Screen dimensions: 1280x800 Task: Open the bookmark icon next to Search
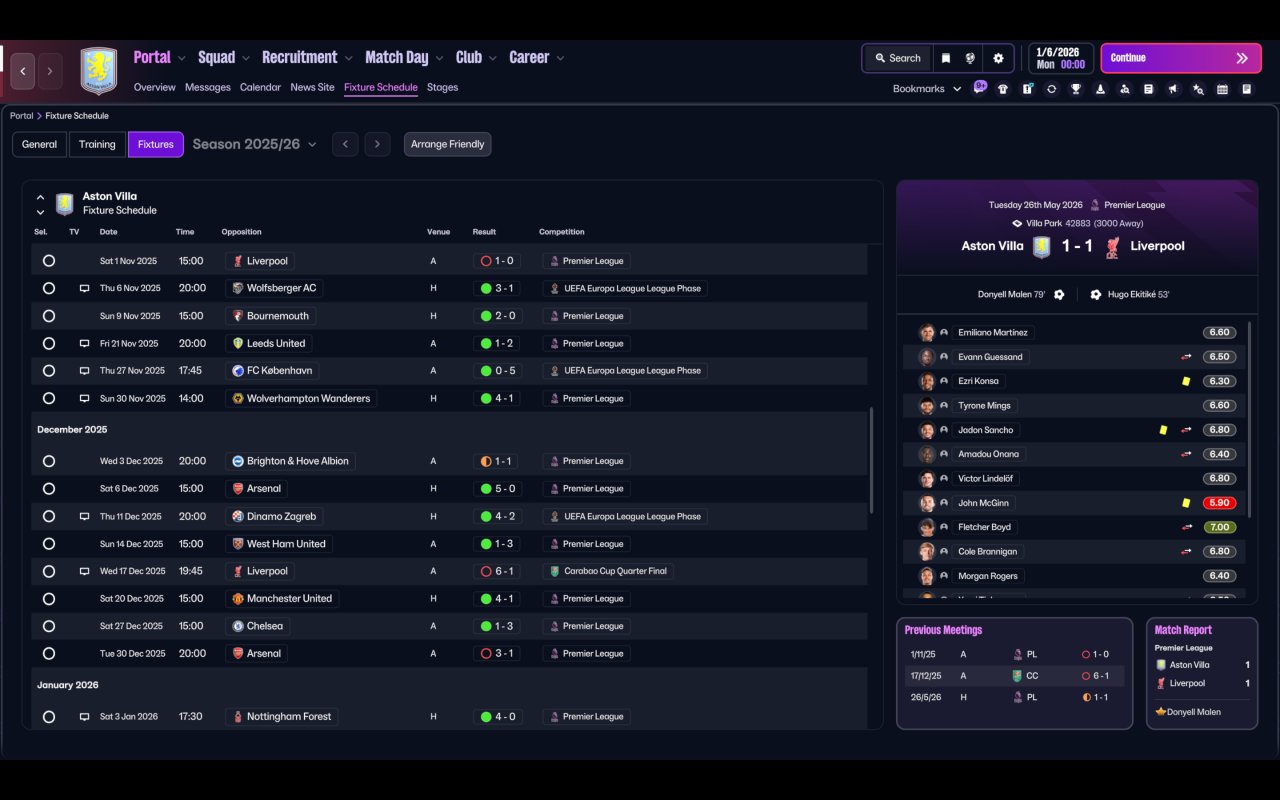tap(945, 58)
